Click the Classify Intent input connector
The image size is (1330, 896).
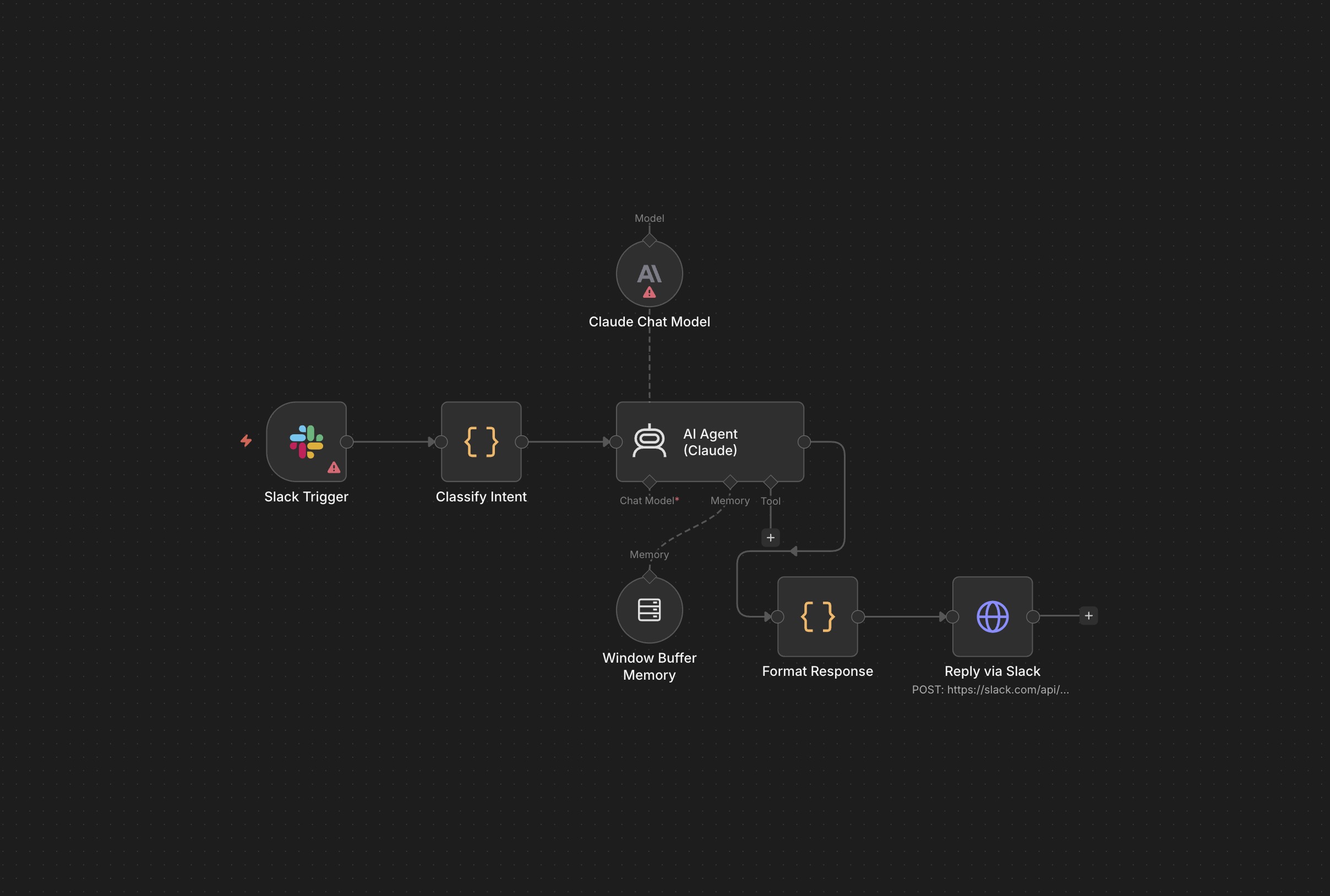point(441,442)
